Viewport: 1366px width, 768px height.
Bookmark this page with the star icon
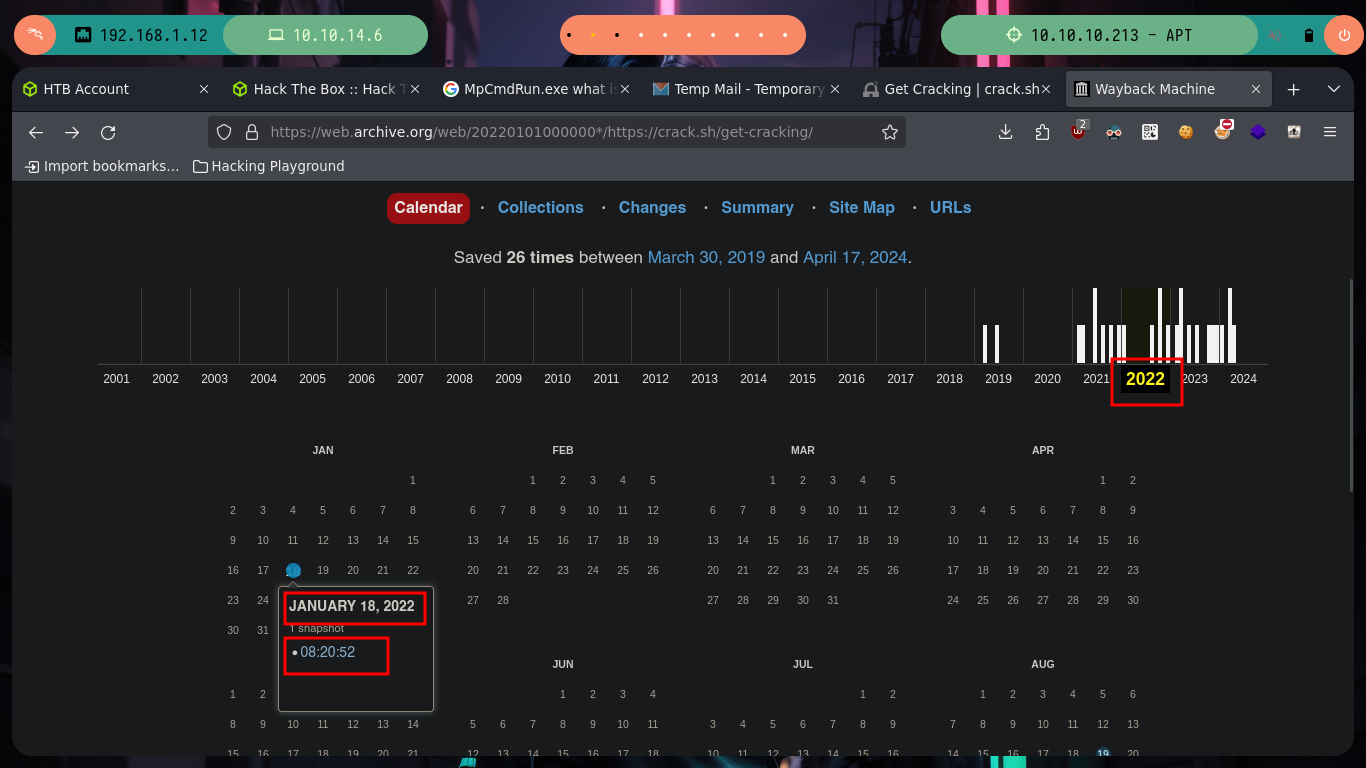[x=889, y=132]
